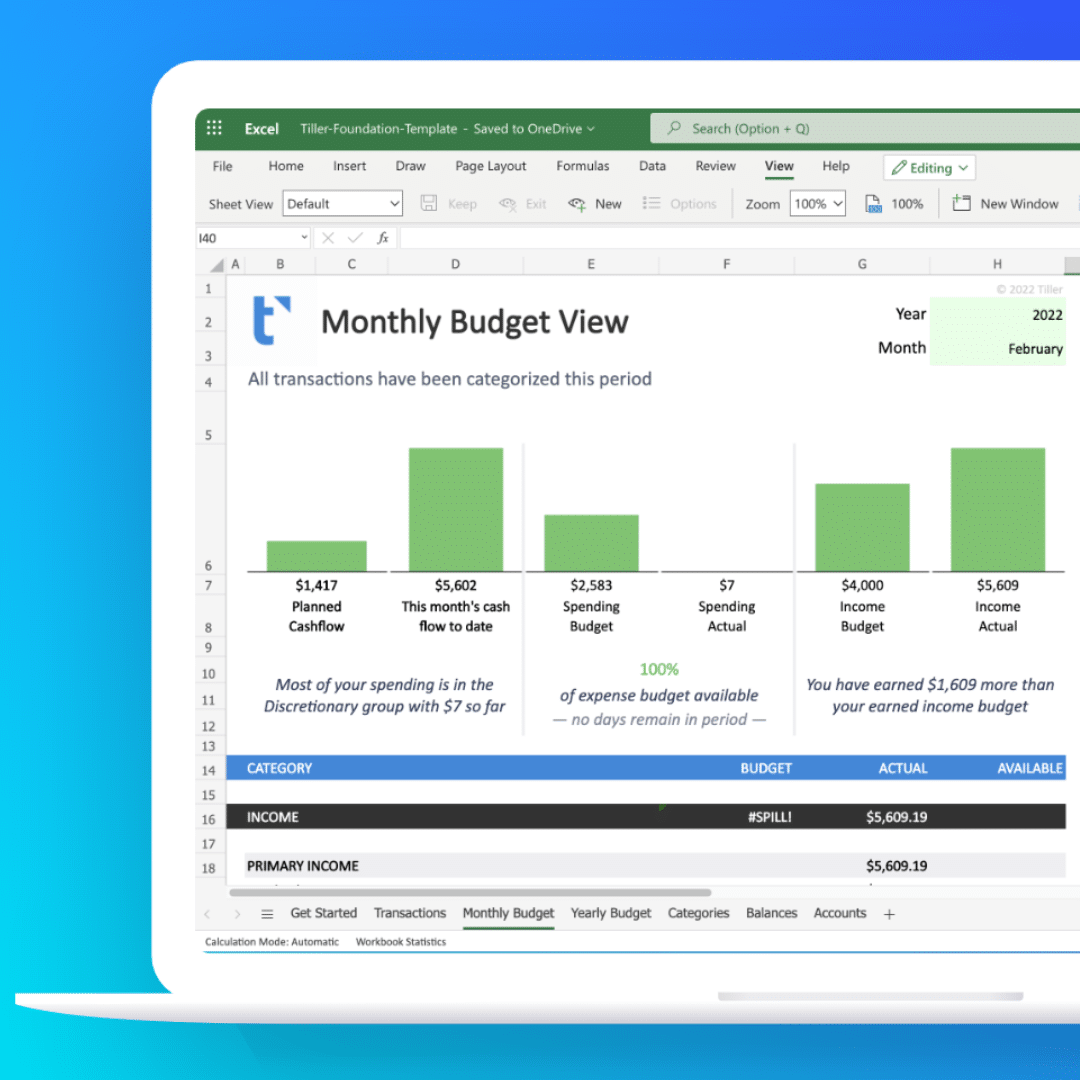The height and width of the screenshot is (1080, 1080).
Task: Go to next sheet tab arrow
Action: pyautogui.click(x=237, y=914)
